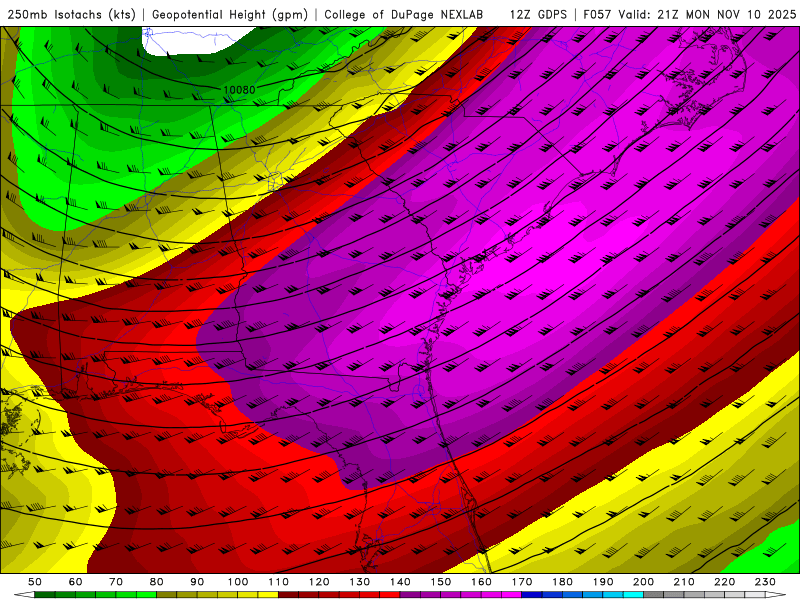Click the "F057 Valid: 21Z MON NOV 10 2025" text
This screenshot has width=800, height=600.
689,14
